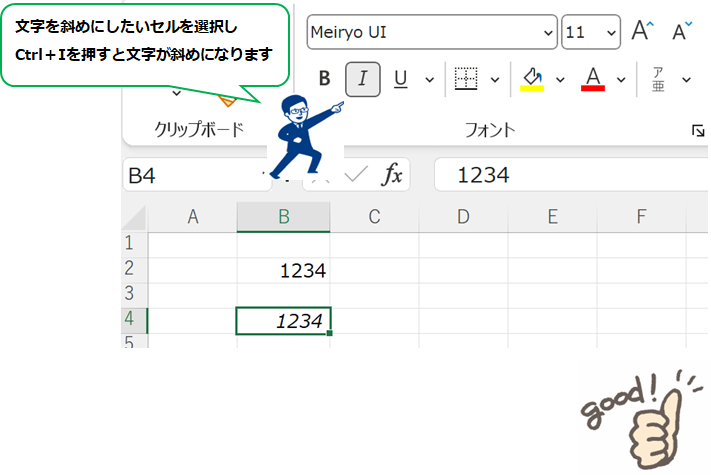Apply red font color
The image size is (711, 475).
(x=593, y=79)
